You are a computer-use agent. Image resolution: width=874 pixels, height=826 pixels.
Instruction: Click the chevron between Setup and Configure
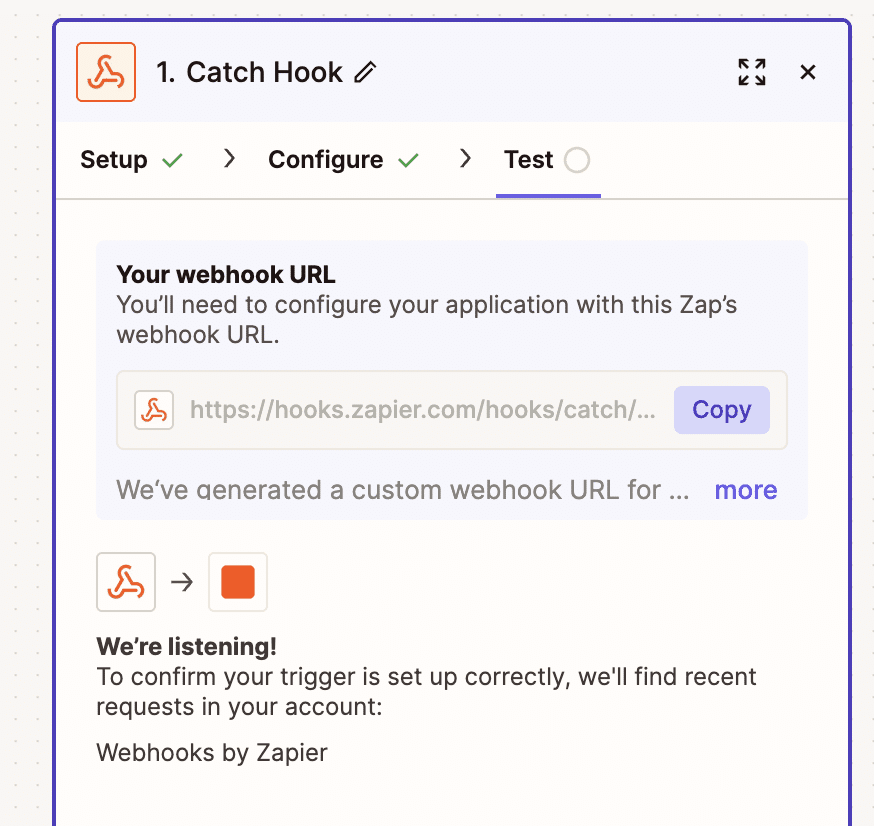tap(229, 159)
